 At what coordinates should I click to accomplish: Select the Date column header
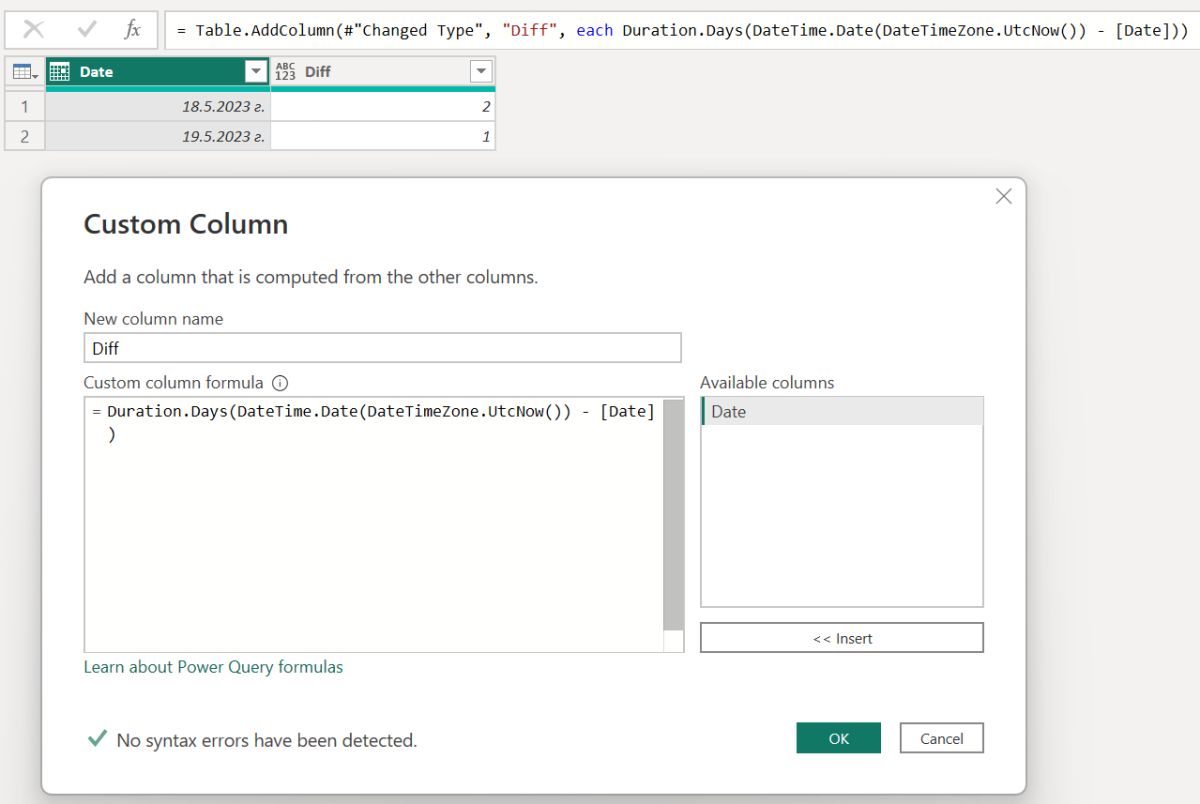click(158, 72)
